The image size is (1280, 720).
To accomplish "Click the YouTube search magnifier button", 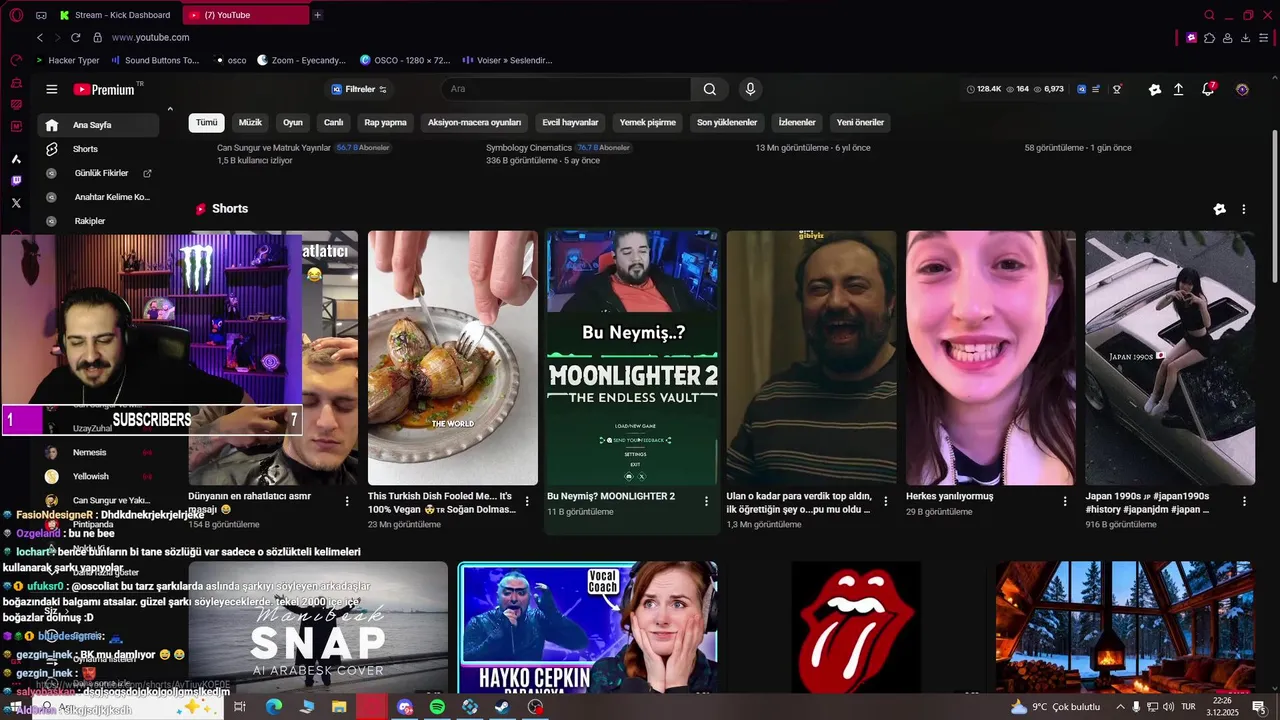I will pos(709,89).
